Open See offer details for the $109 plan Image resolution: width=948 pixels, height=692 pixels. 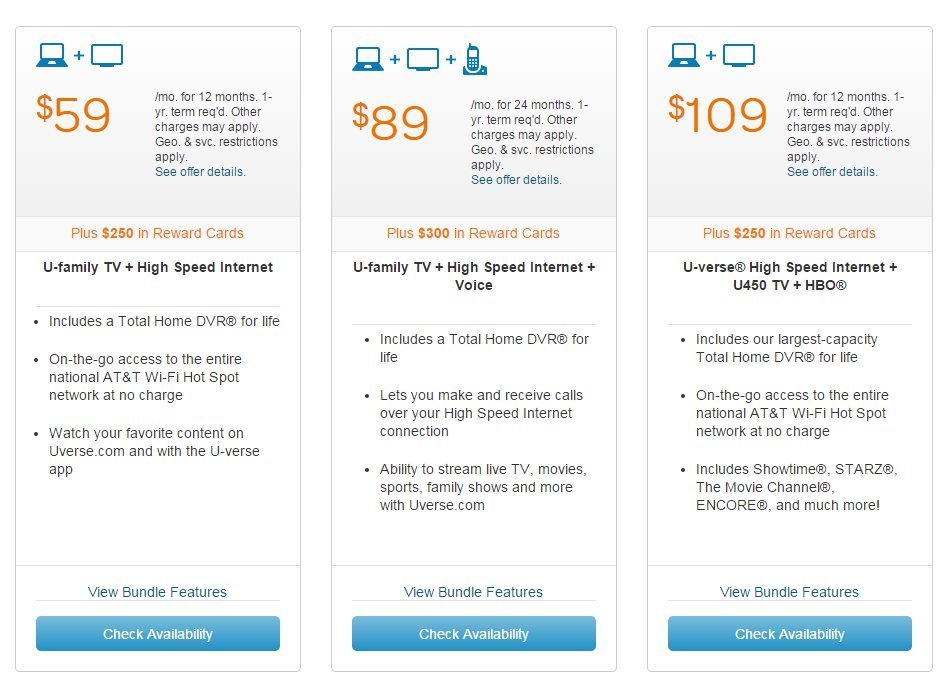(x=832, y=172)
